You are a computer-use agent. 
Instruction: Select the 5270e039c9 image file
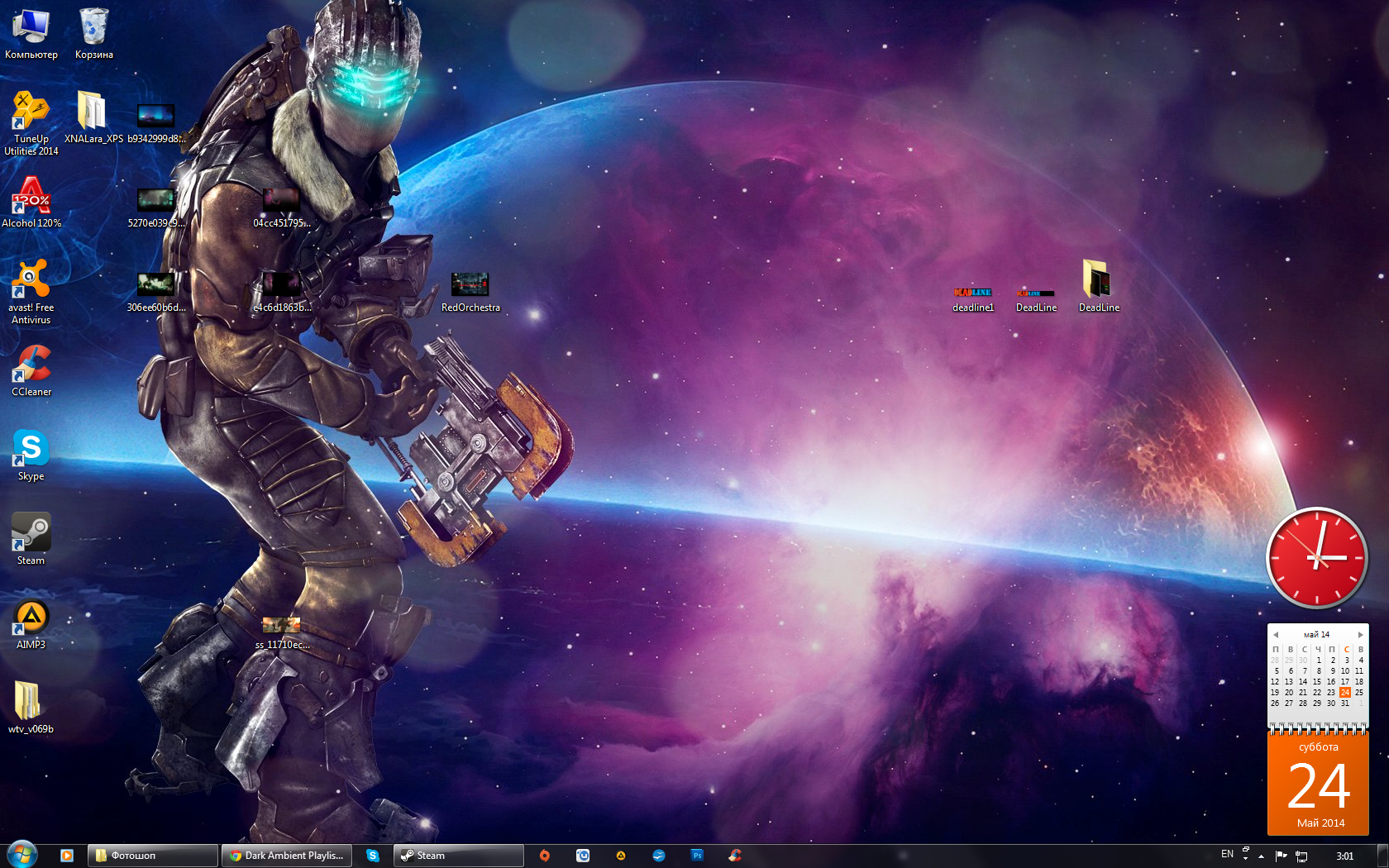point(156,207)
